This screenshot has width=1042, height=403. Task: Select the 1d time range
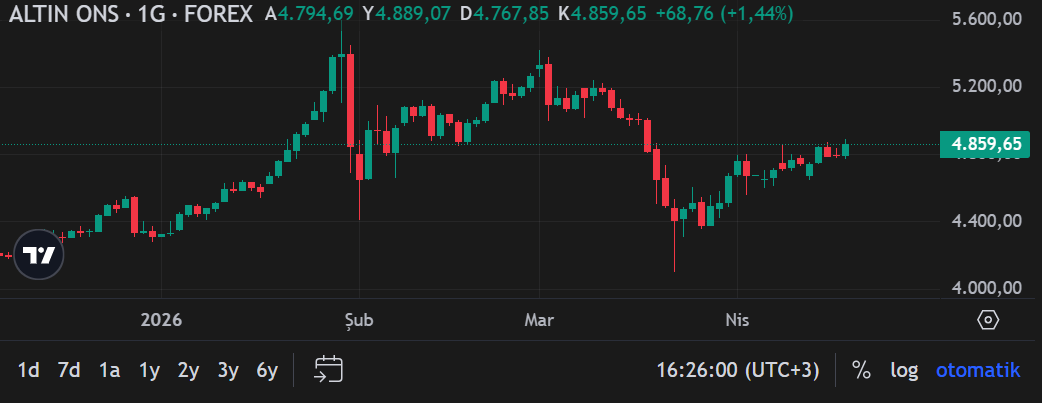tap(29, 370)
